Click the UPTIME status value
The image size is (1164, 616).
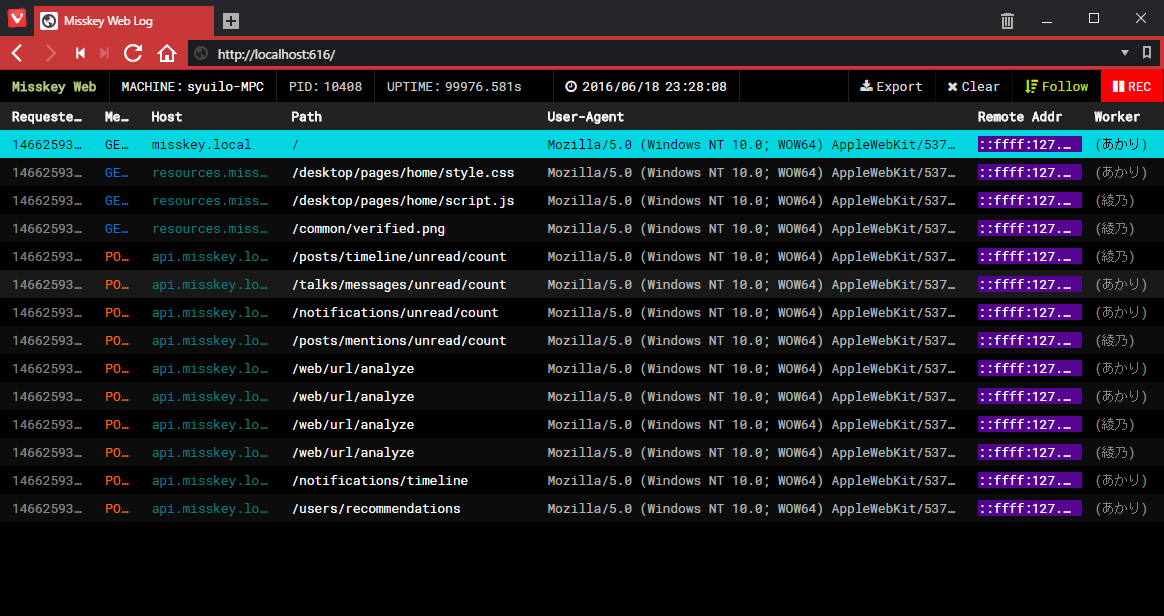pyautogui.click(x=483, y=87)
